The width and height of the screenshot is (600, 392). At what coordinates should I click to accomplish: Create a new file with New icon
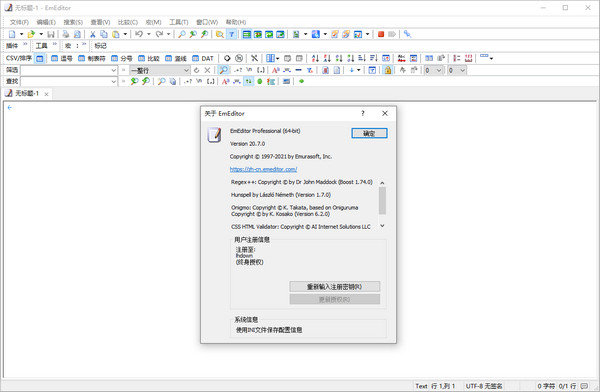click(12, 34)
